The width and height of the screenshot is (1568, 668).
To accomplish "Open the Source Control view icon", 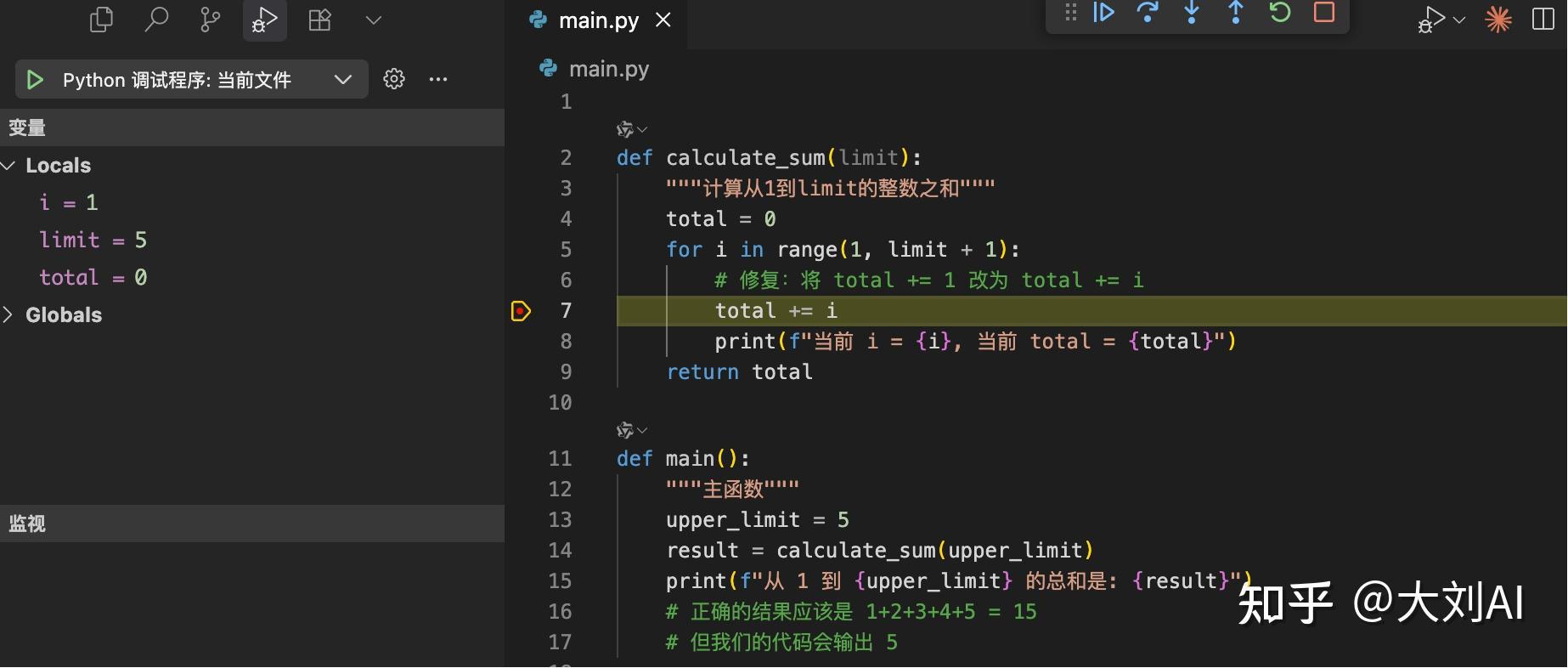I will [210, 20].
